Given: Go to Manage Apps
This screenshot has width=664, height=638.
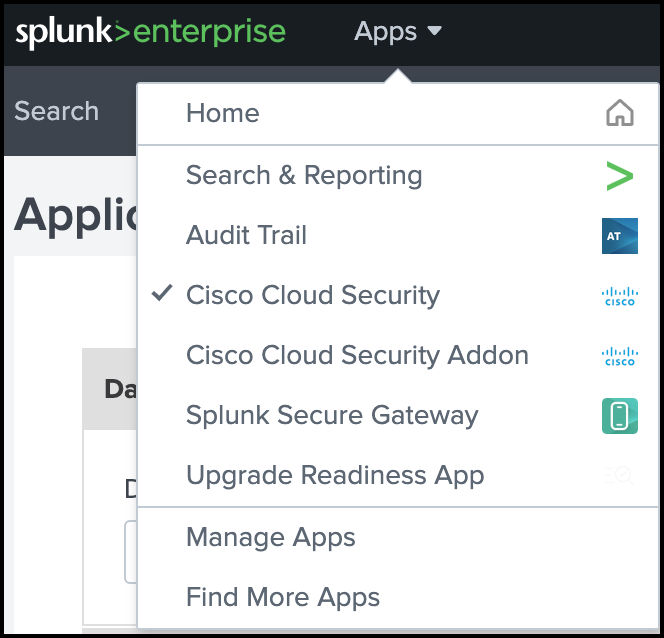Looking at the screenshot, I should [x=398, y=538].
